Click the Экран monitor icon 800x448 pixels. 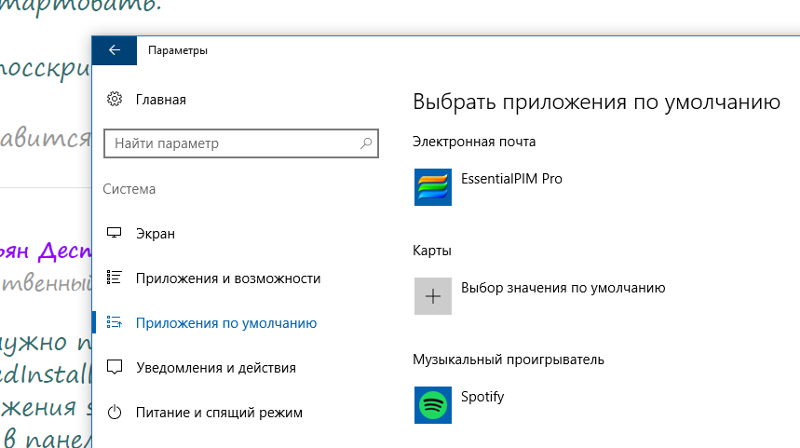114,233
